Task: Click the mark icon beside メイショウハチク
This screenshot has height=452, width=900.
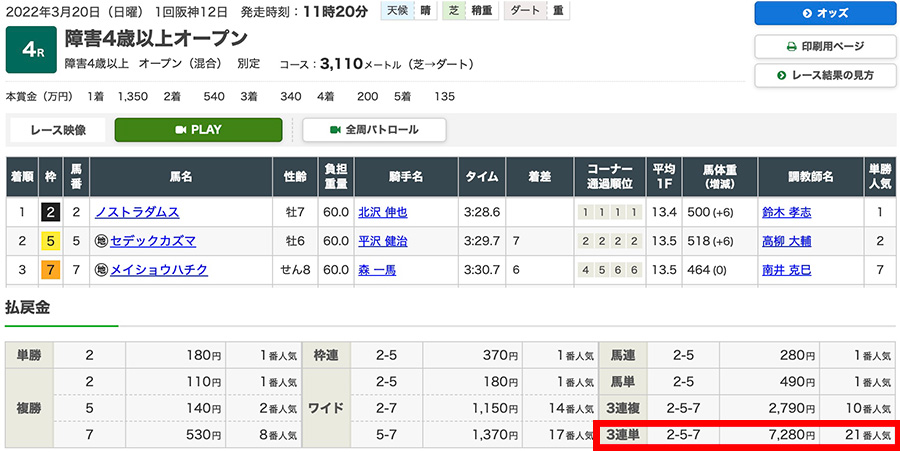Action: (101, 270)
